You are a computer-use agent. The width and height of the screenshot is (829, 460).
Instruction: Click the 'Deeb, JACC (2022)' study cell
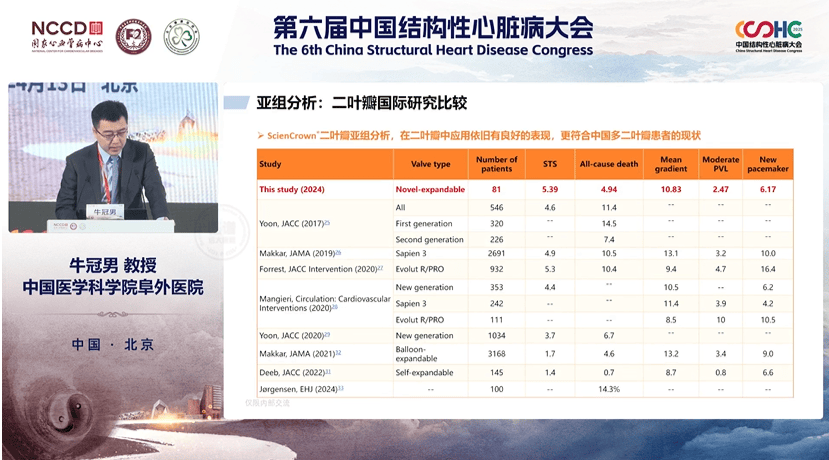[295, 373]
